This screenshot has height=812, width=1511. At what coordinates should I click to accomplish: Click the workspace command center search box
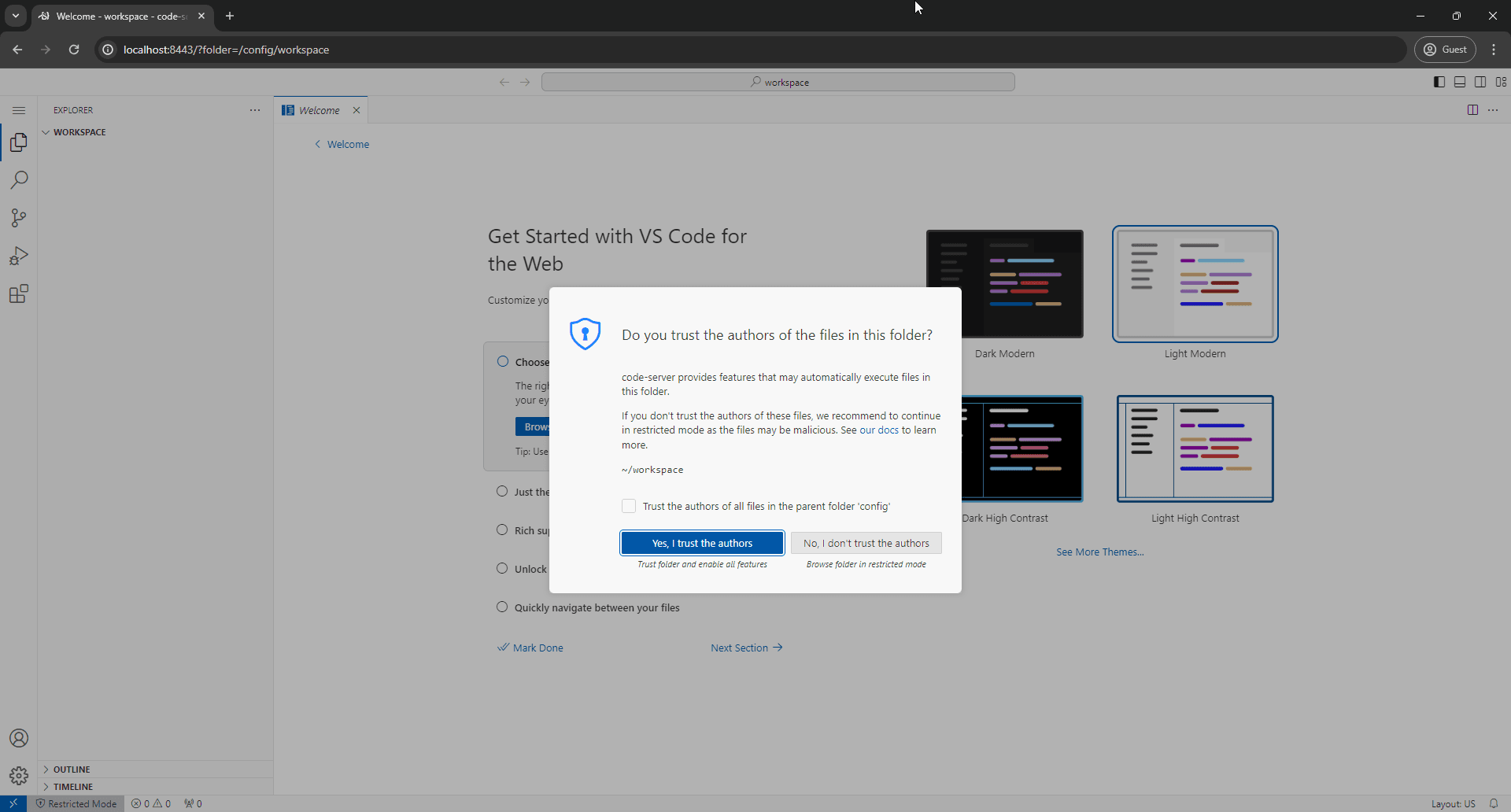pos(778,81)
